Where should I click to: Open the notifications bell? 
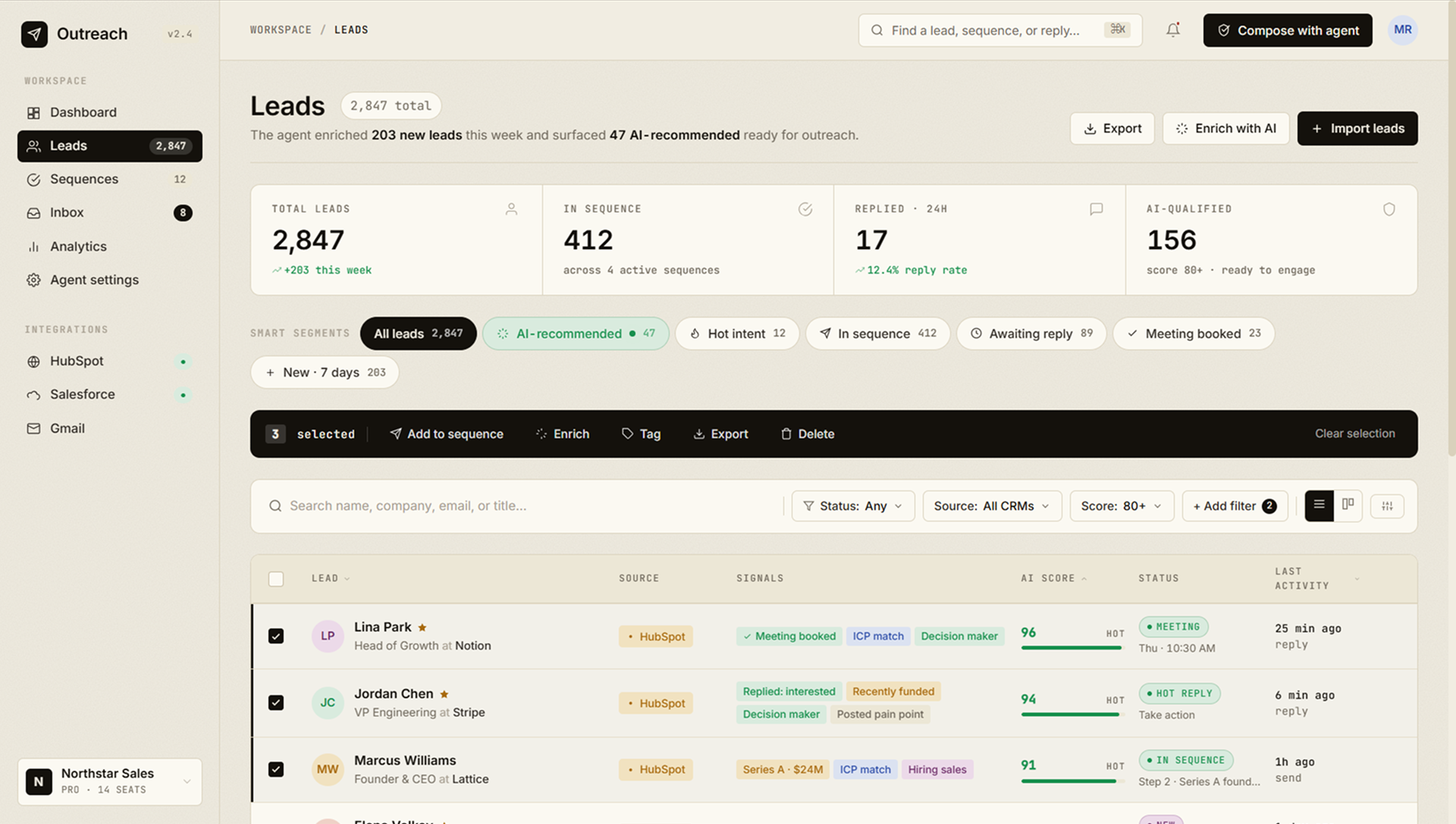point(1173,30)
